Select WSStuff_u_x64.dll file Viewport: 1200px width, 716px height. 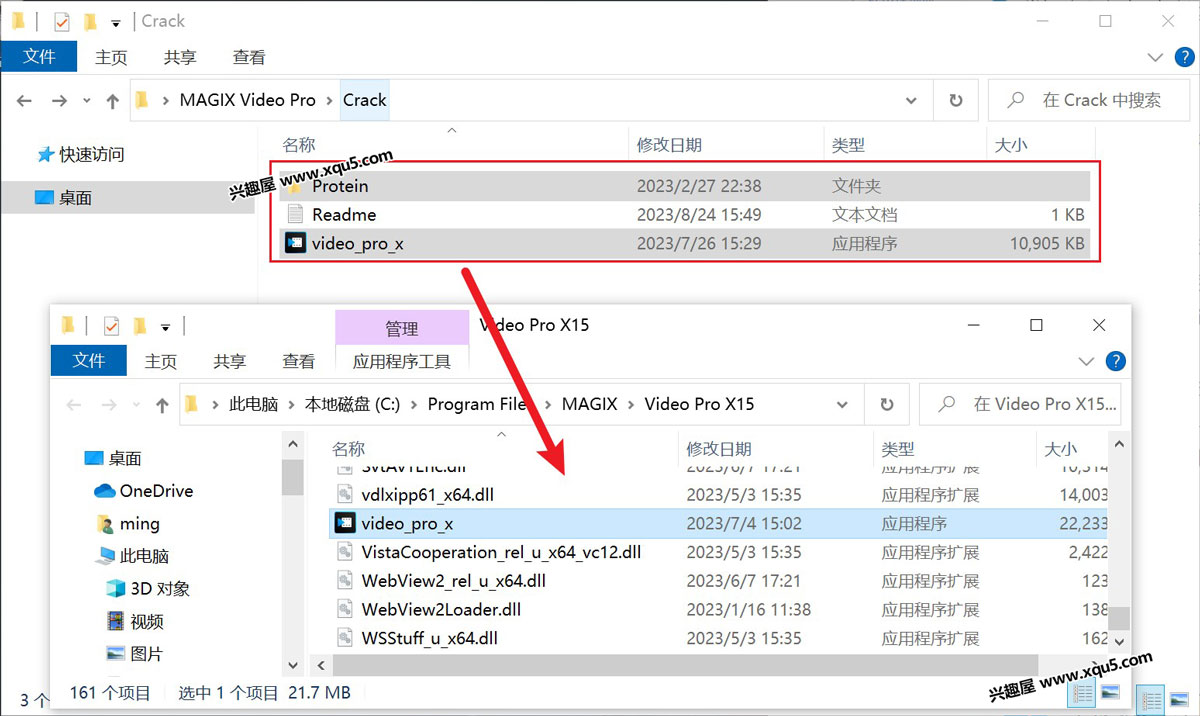click(x=720, y=638)
